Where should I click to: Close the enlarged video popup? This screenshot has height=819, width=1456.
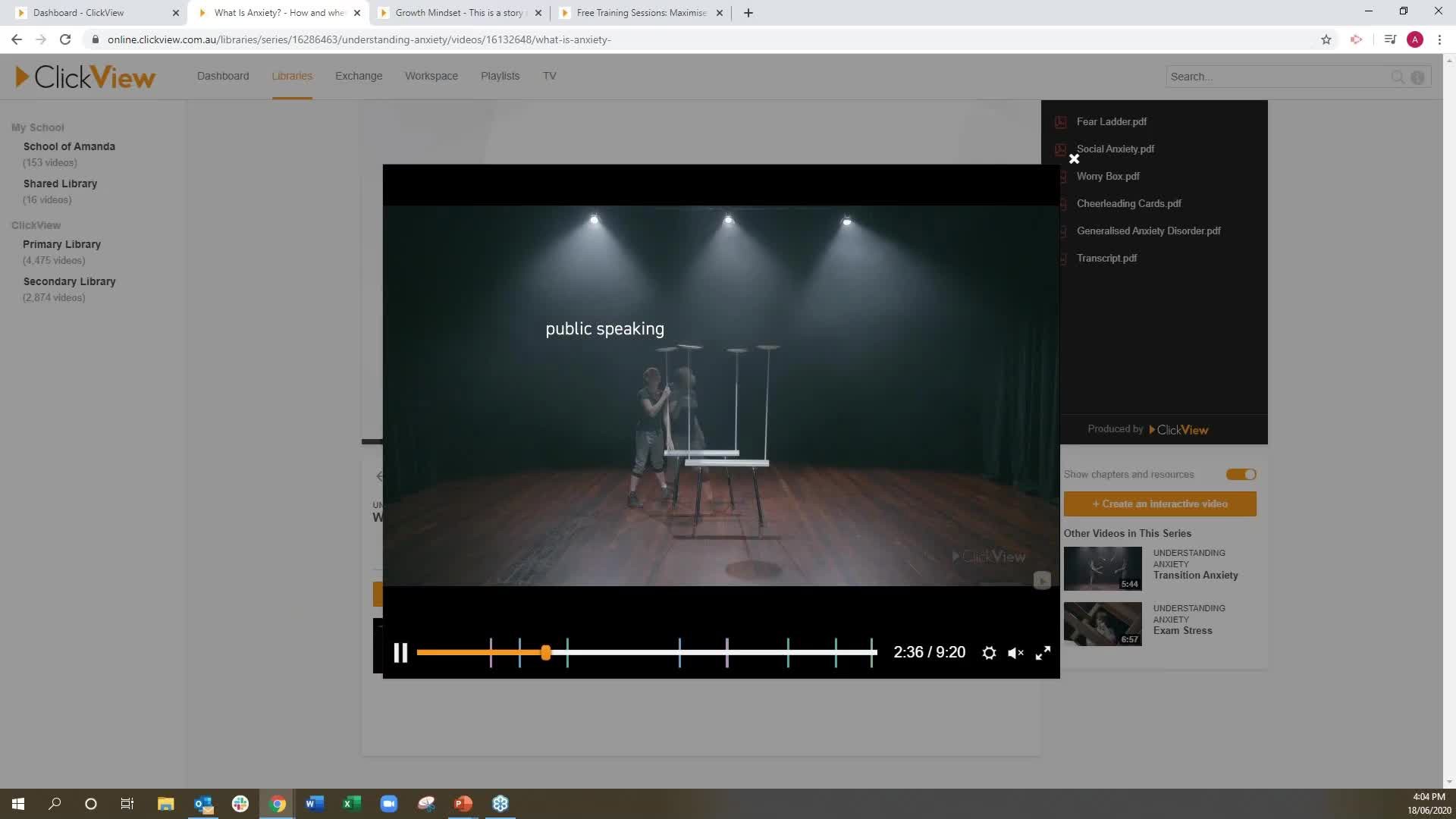(x=1074, y=159)
